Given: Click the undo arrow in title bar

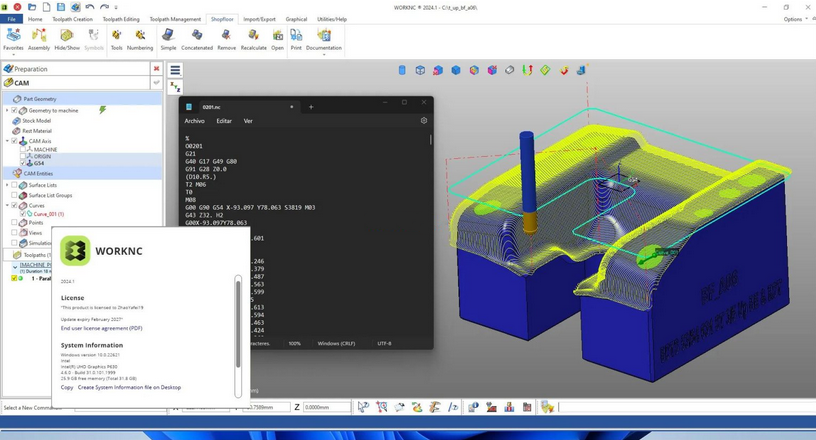Looking at the screenshot, I should pyautogui.click(x=90, y=7).
